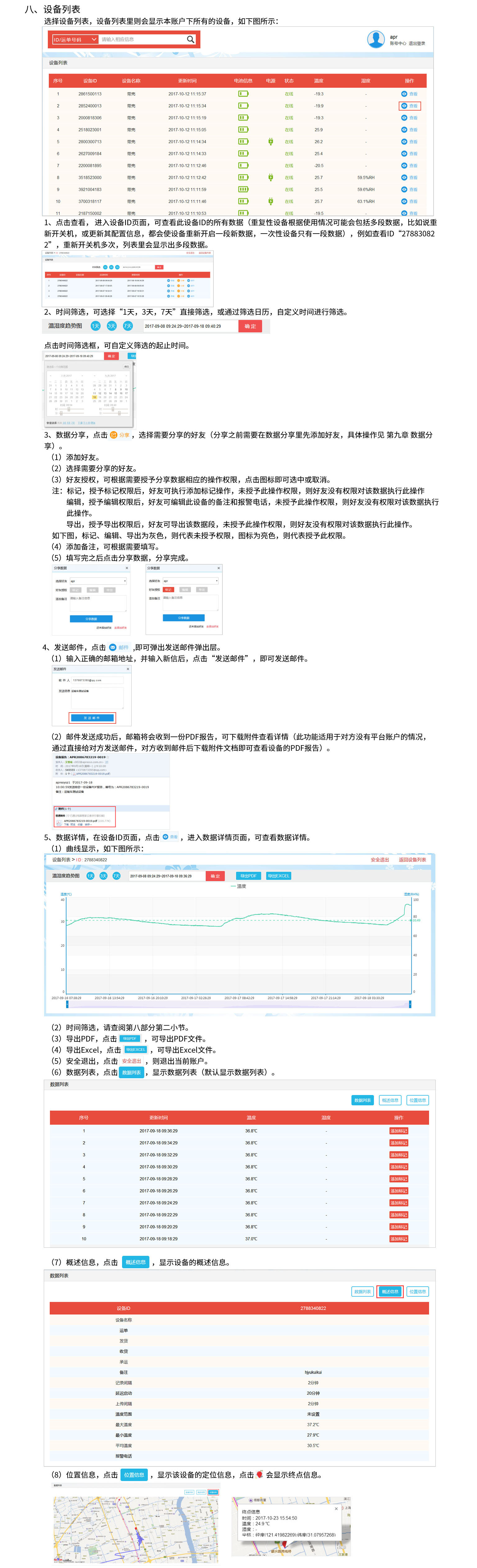
Task: Click power plug icon for device 3518523000
Action: point(271,178)
